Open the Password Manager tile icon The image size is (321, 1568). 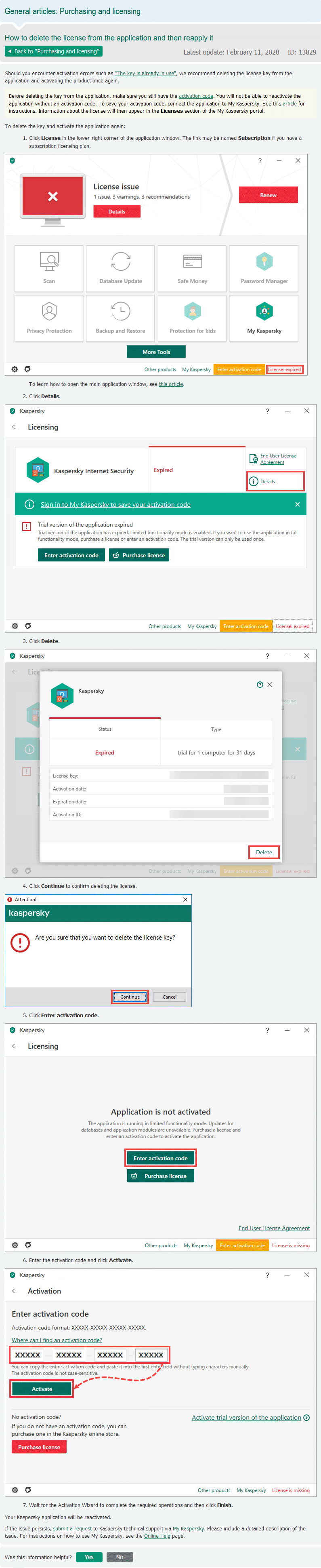tap(264, 262)
